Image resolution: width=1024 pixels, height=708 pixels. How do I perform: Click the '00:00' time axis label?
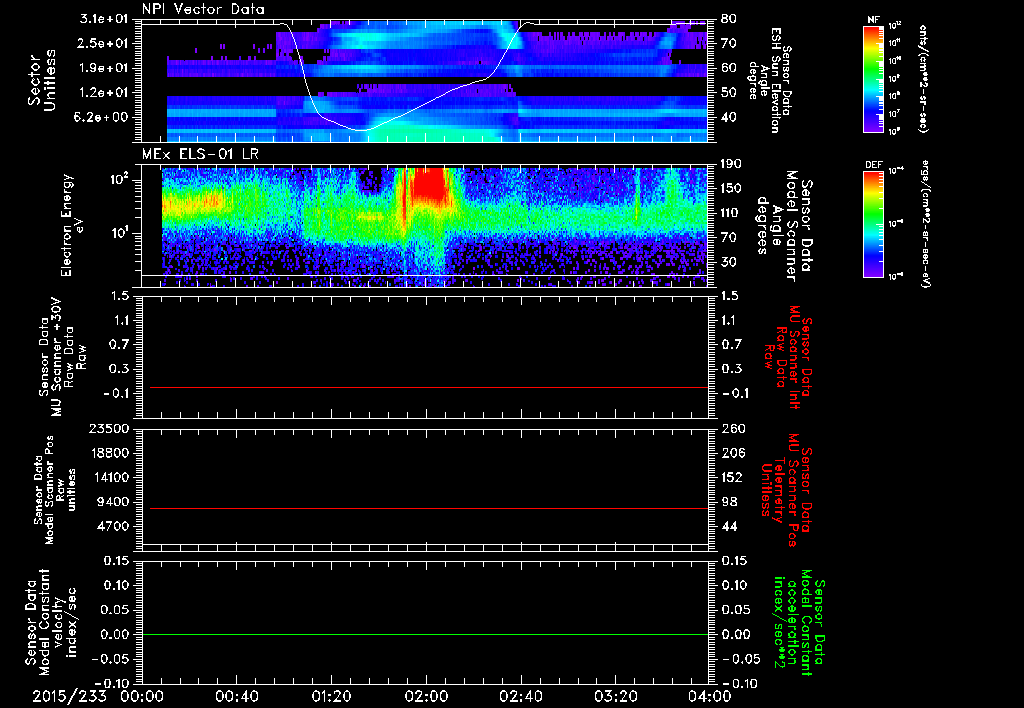click(x=141, y=696)
